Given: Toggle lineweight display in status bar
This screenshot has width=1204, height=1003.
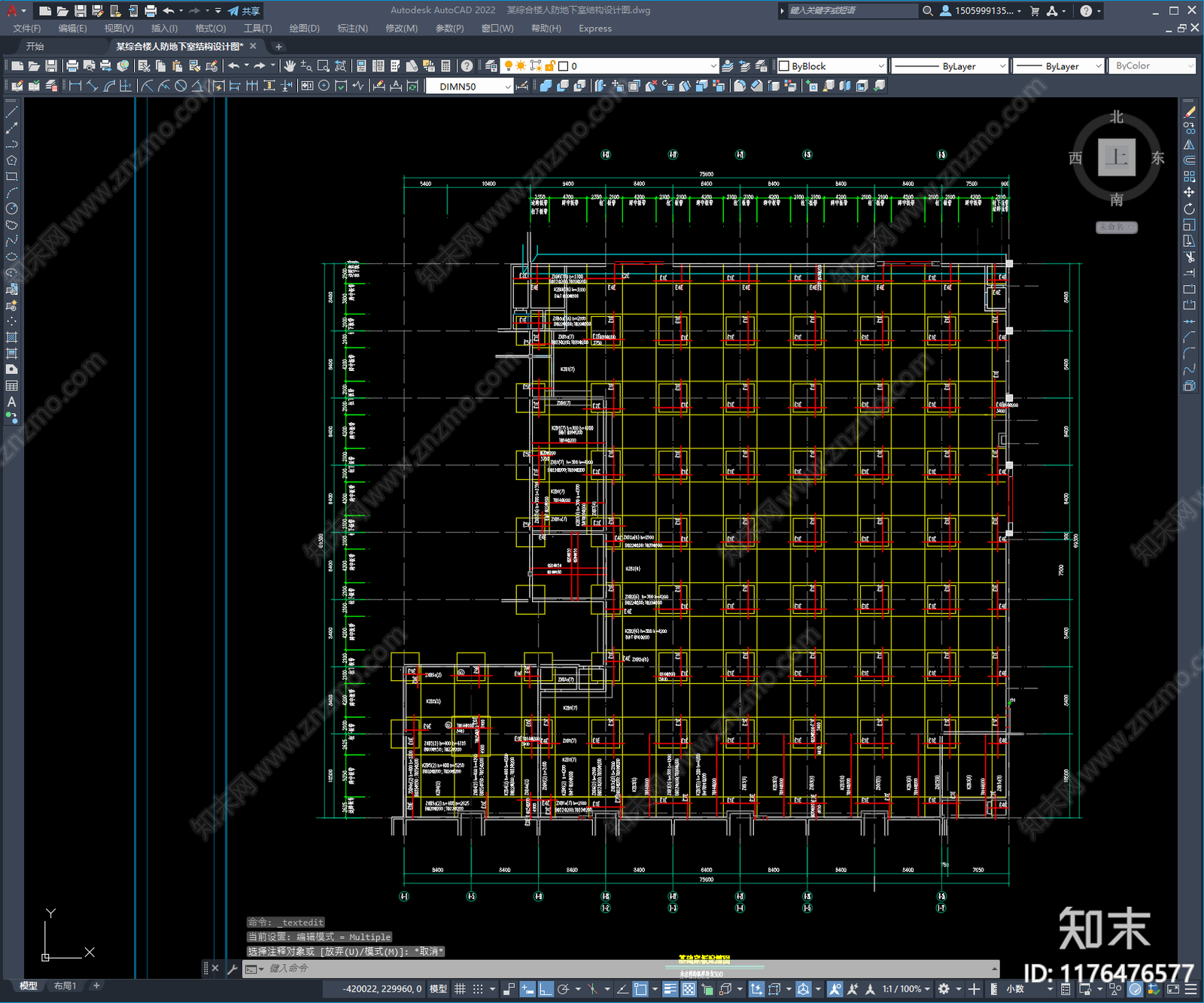Looking at the screenshot, I should pos(670,989).
